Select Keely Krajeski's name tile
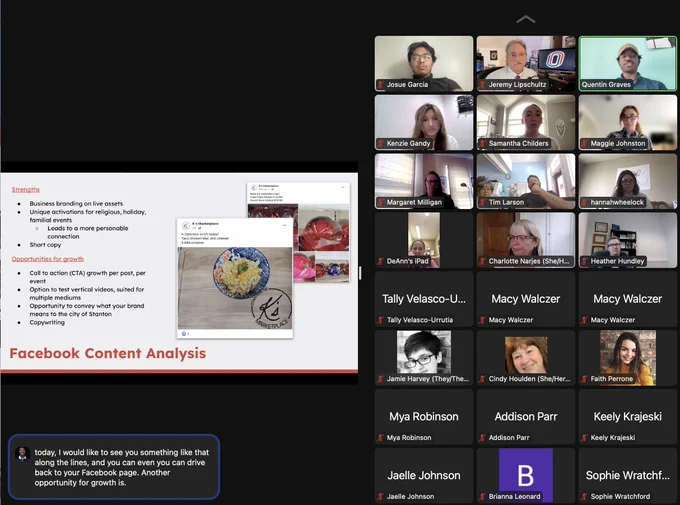The width and height of the screenshot is (680, 505). pos(628,416)
